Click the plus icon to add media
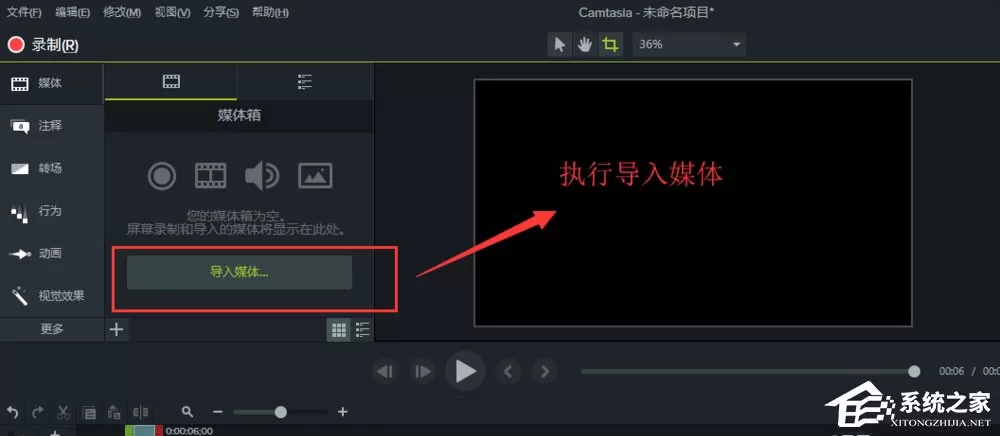Viewport: 1000px width, 436px height. [x=116, y=330]
